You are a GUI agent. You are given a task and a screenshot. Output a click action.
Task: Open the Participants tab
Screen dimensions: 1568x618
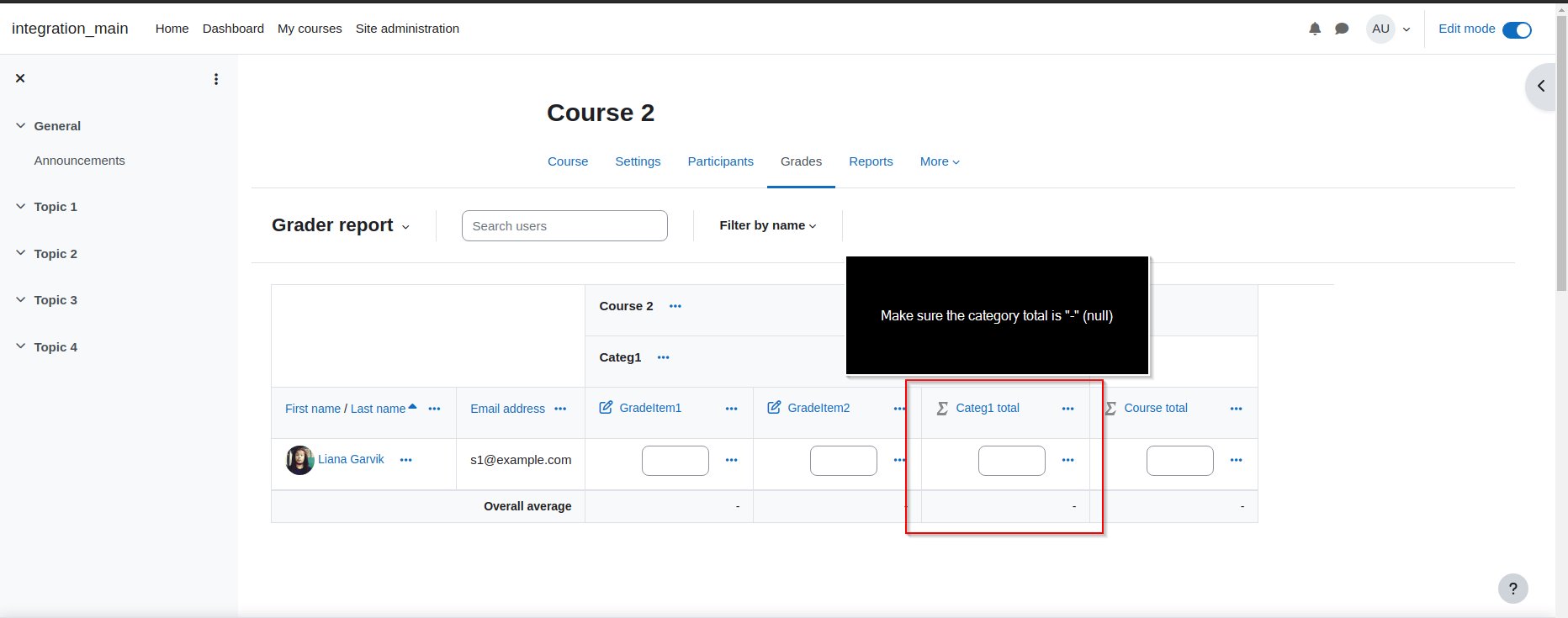721,161
